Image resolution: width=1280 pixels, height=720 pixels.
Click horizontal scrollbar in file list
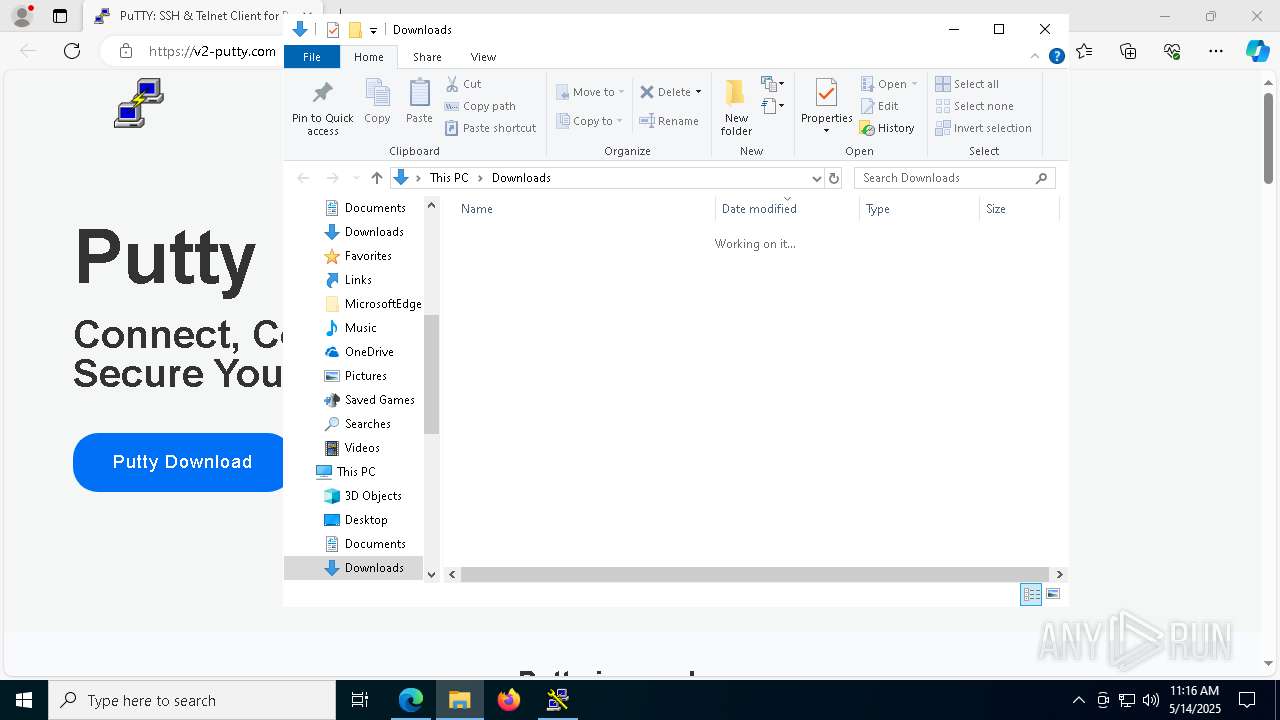click(x=755, y=574)
